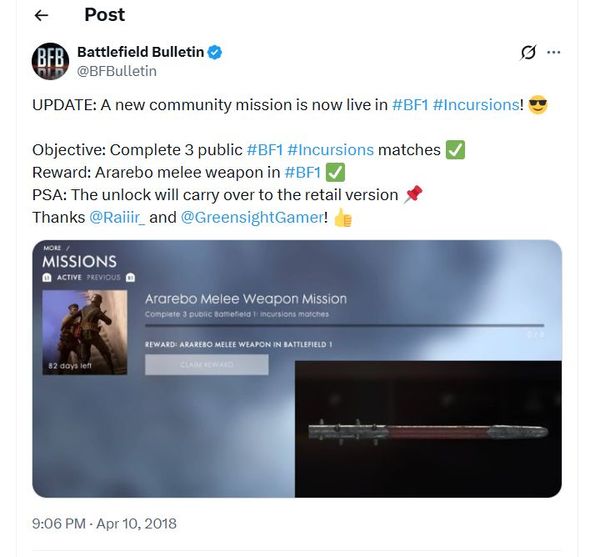Open the more options ellipsis menu
Screen dimensions: 600x557
pos(554,52)
